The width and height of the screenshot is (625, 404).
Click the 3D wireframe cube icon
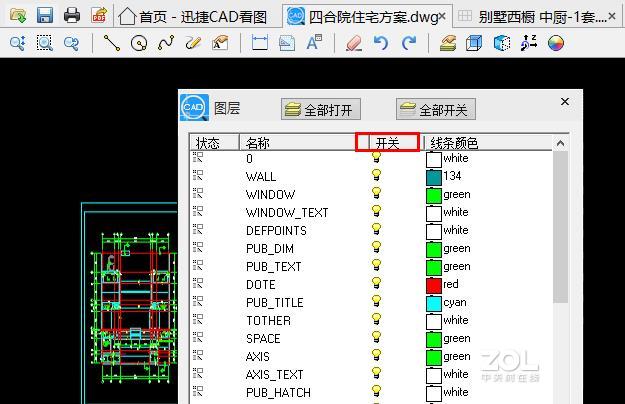pos(501,43)
